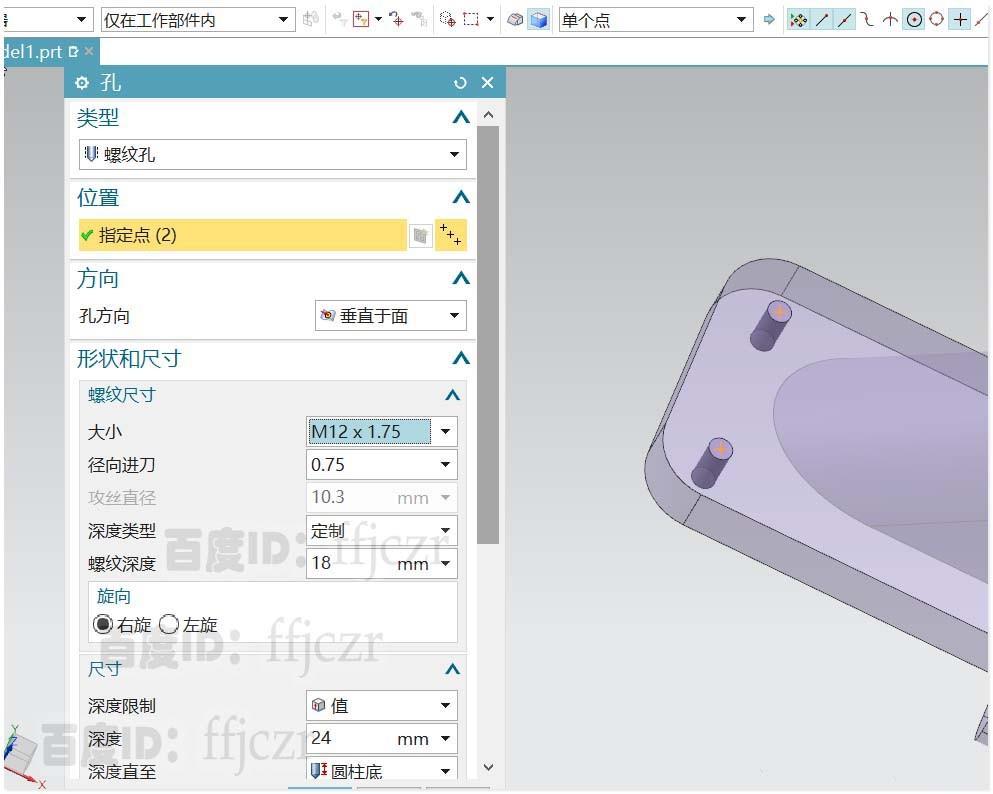Click the clipping section icon left of shaded cube
Viewport: 993px width, 794px height.
click(x=513, y=18)
